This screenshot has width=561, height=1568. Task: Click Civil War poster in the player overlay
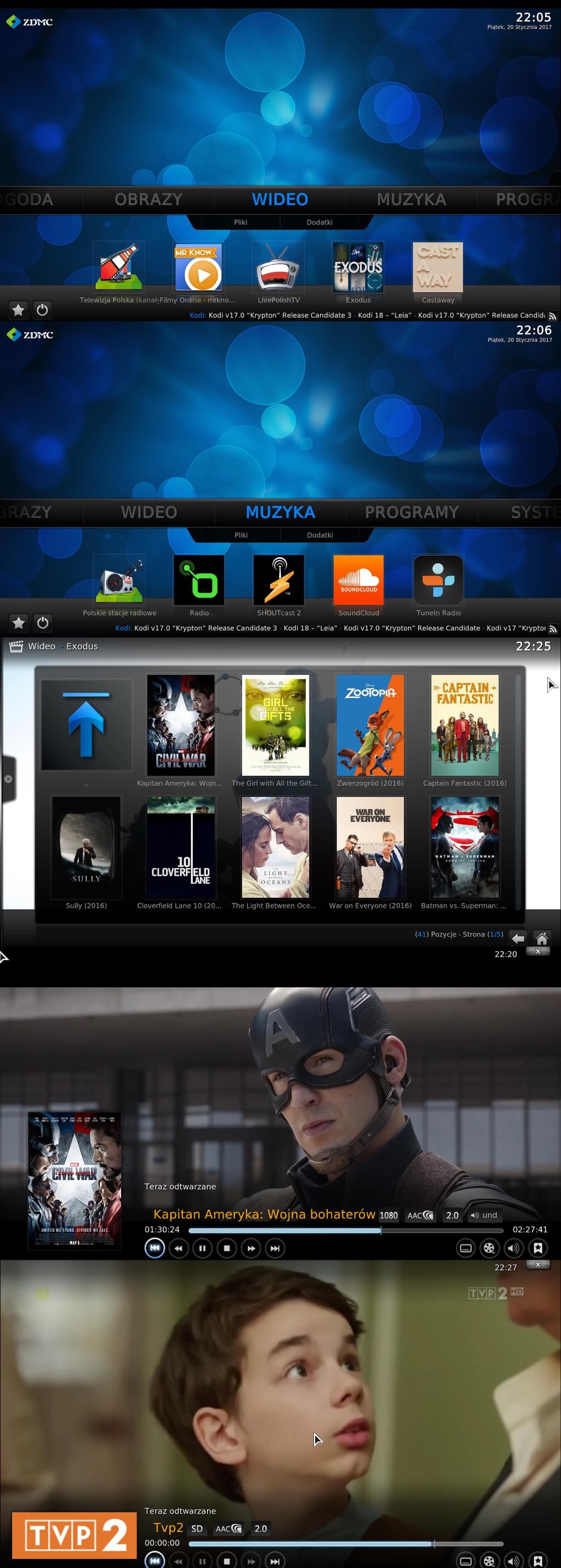pos(74,1181)
